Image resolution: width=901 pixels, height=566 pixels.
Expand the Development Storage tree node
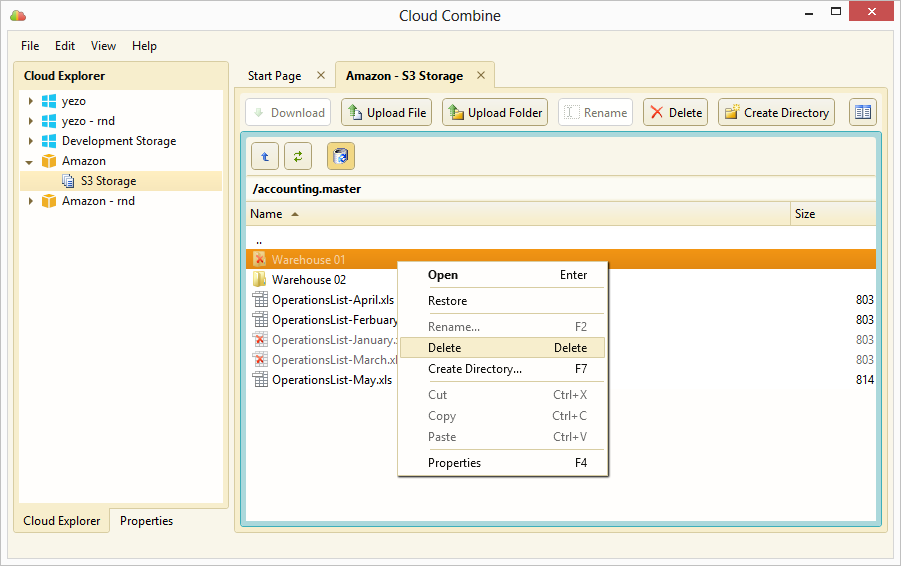pyautogui.click(x=30, y=141)
